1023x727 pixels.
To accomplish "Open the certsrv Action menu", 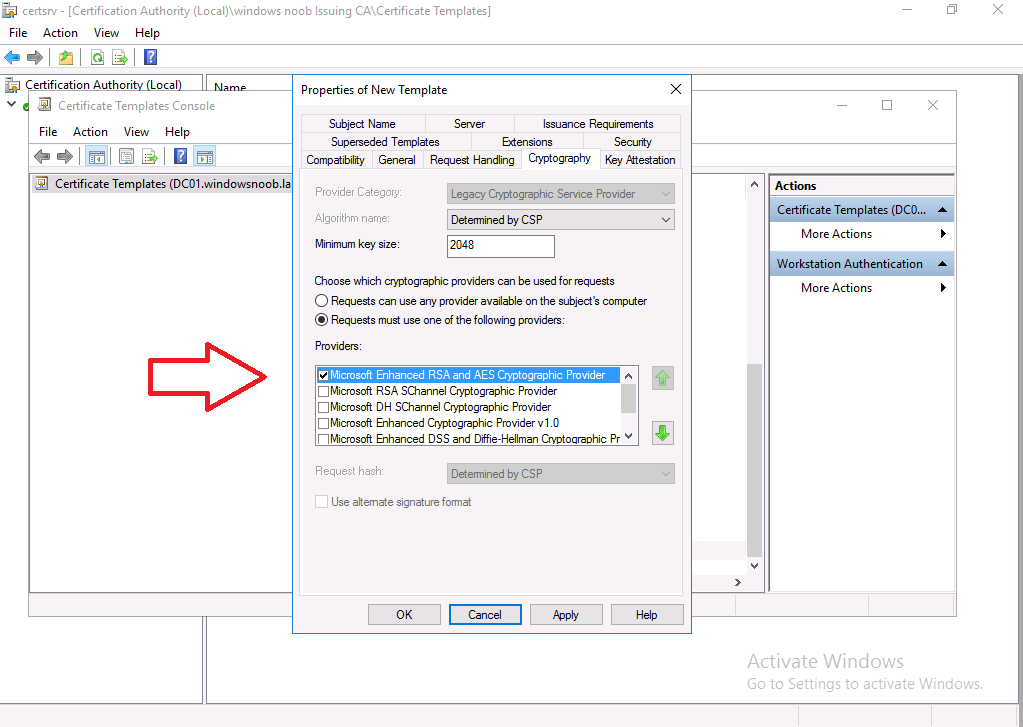I will (x=60, y=33).
